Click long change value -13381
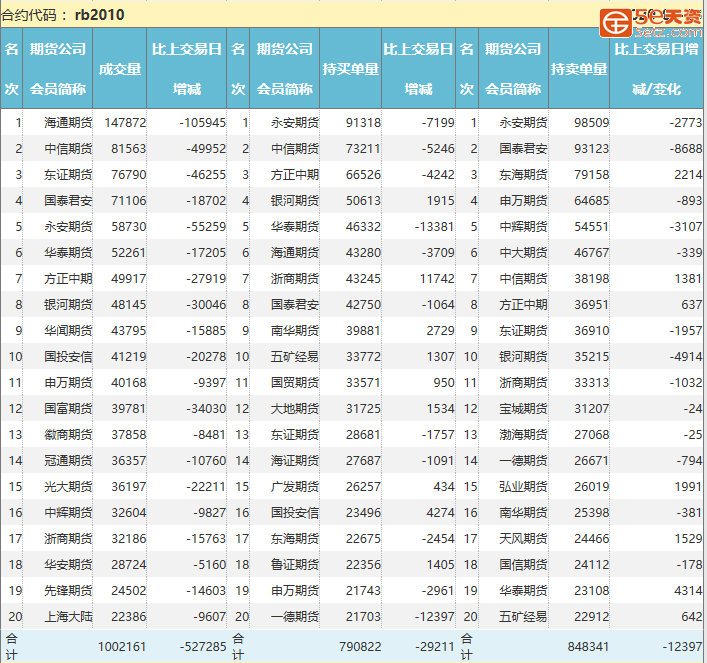Image resolution: width=707 pixels, height=663 pixels. pos(434,227)
